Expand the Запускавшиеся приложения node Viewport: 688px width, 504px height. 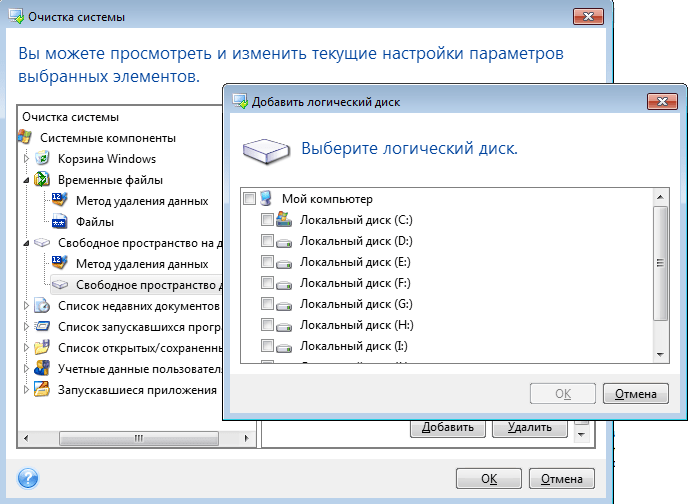point(26,390)
